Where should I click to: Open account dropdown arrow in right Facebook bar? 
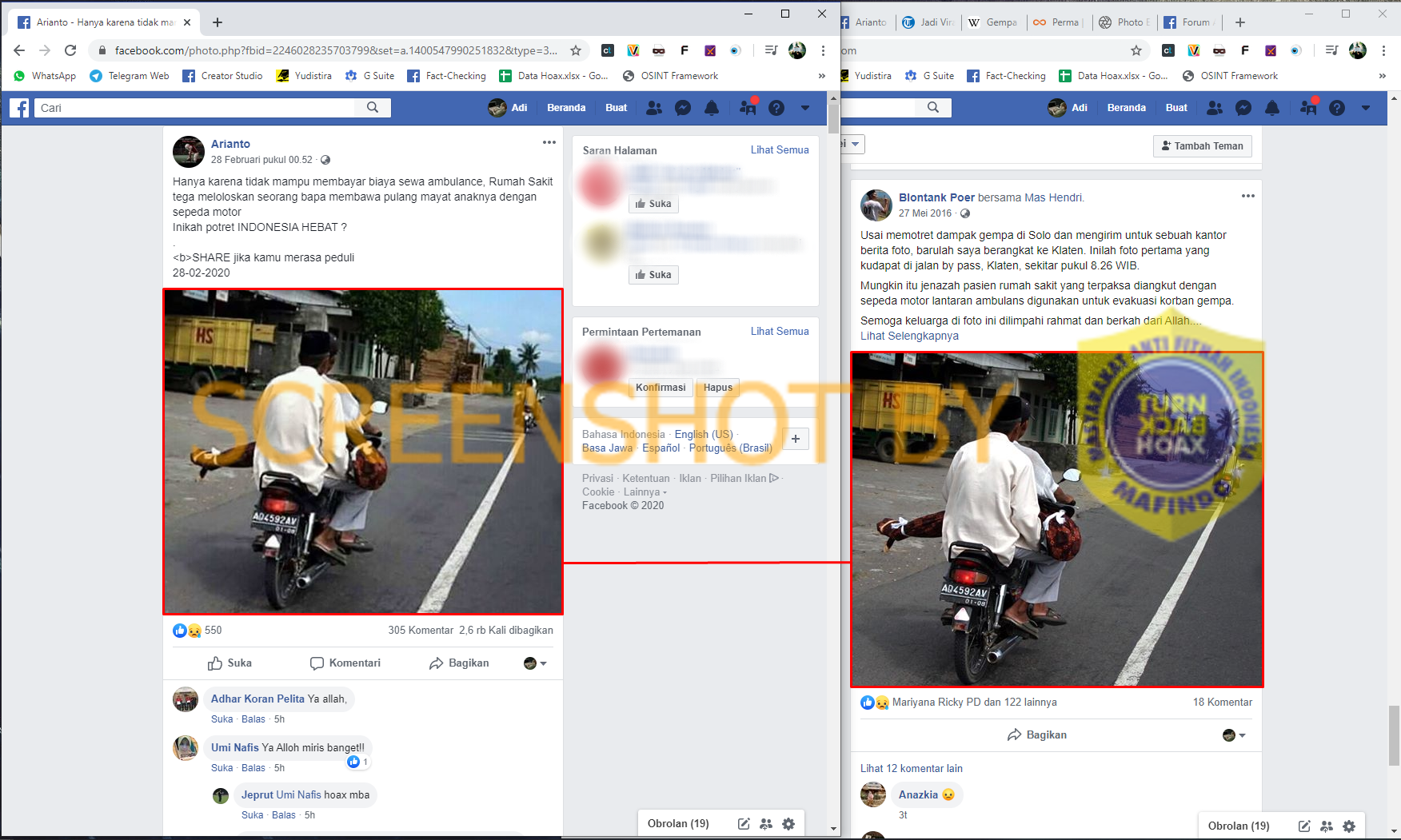point(1366,108)
